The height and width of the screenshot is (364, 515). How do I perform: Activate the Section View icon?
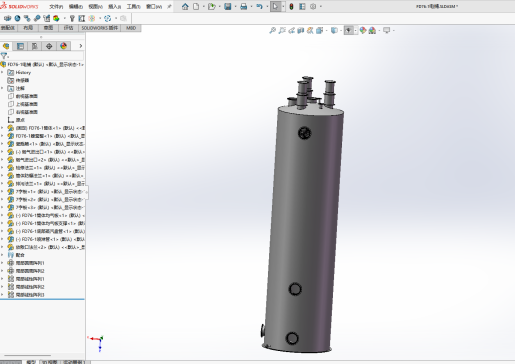301,31
